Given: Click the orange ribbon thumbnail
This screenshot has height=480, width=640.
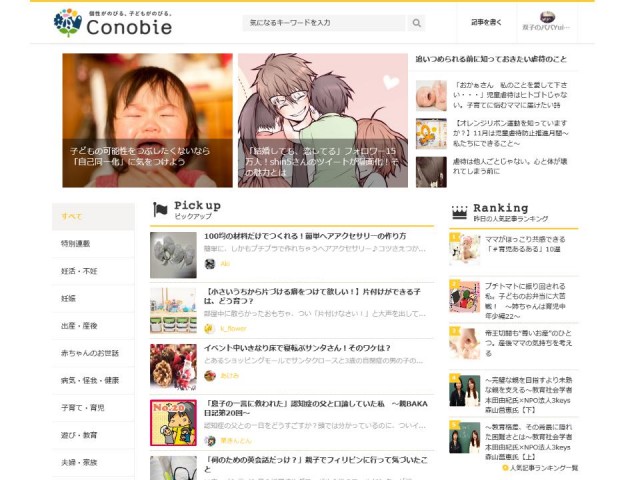Looking at the screenshot, I should click(x=431, y=134).
